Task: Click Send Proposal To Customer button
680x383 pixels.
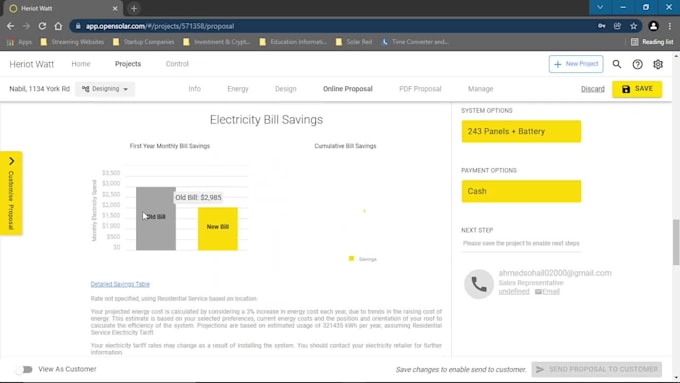Action: tap(597, 369)
